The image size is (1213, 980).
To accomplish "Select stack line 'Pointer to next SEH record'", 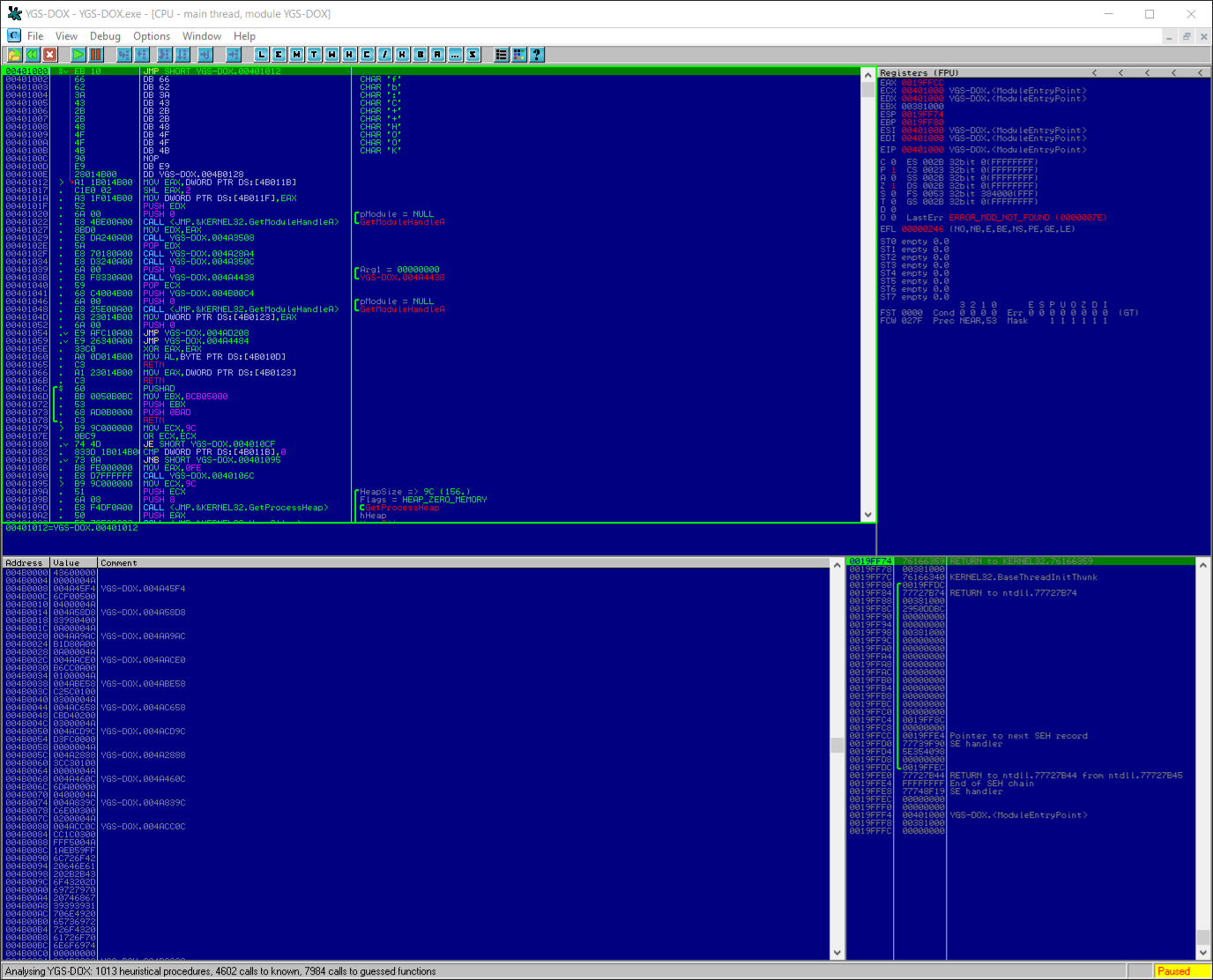I will pyautogui.click(x=1021, y=736).
